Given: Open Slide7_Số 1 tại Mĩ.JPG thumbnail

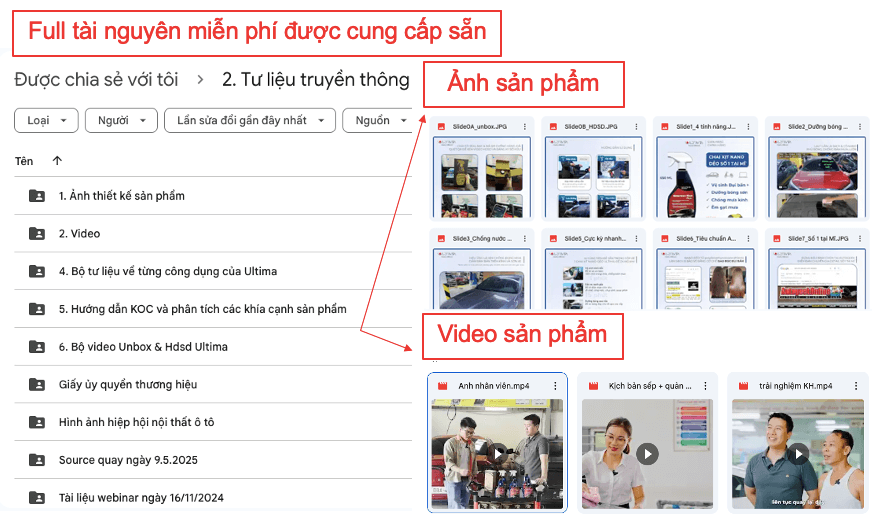Looking at the screenshot, I should tap(817, 279).
